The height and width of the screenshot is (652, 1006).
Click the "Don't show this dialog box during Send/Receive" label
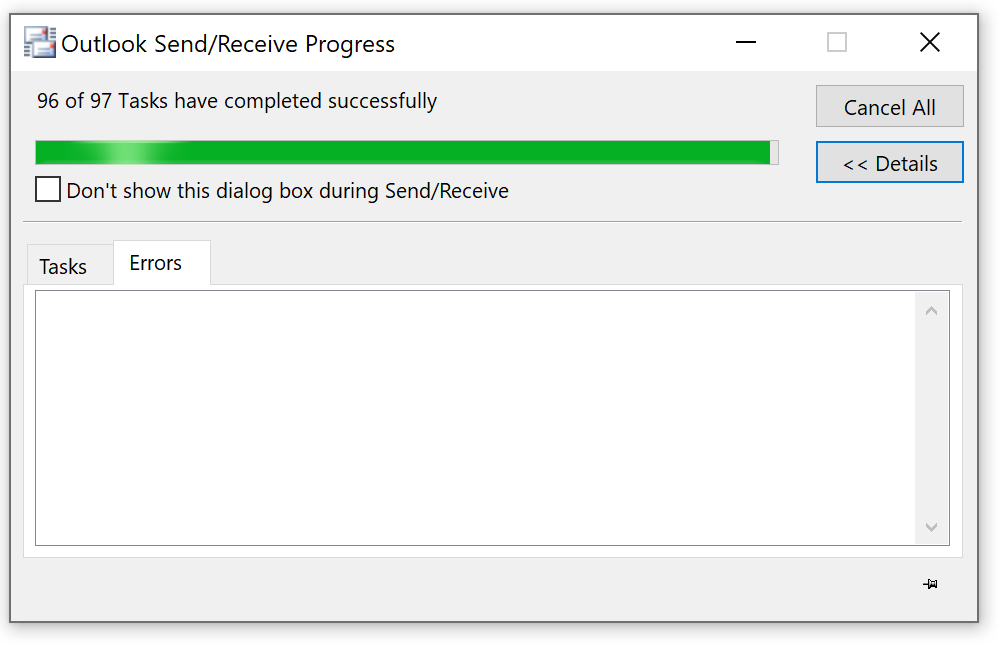287,191
